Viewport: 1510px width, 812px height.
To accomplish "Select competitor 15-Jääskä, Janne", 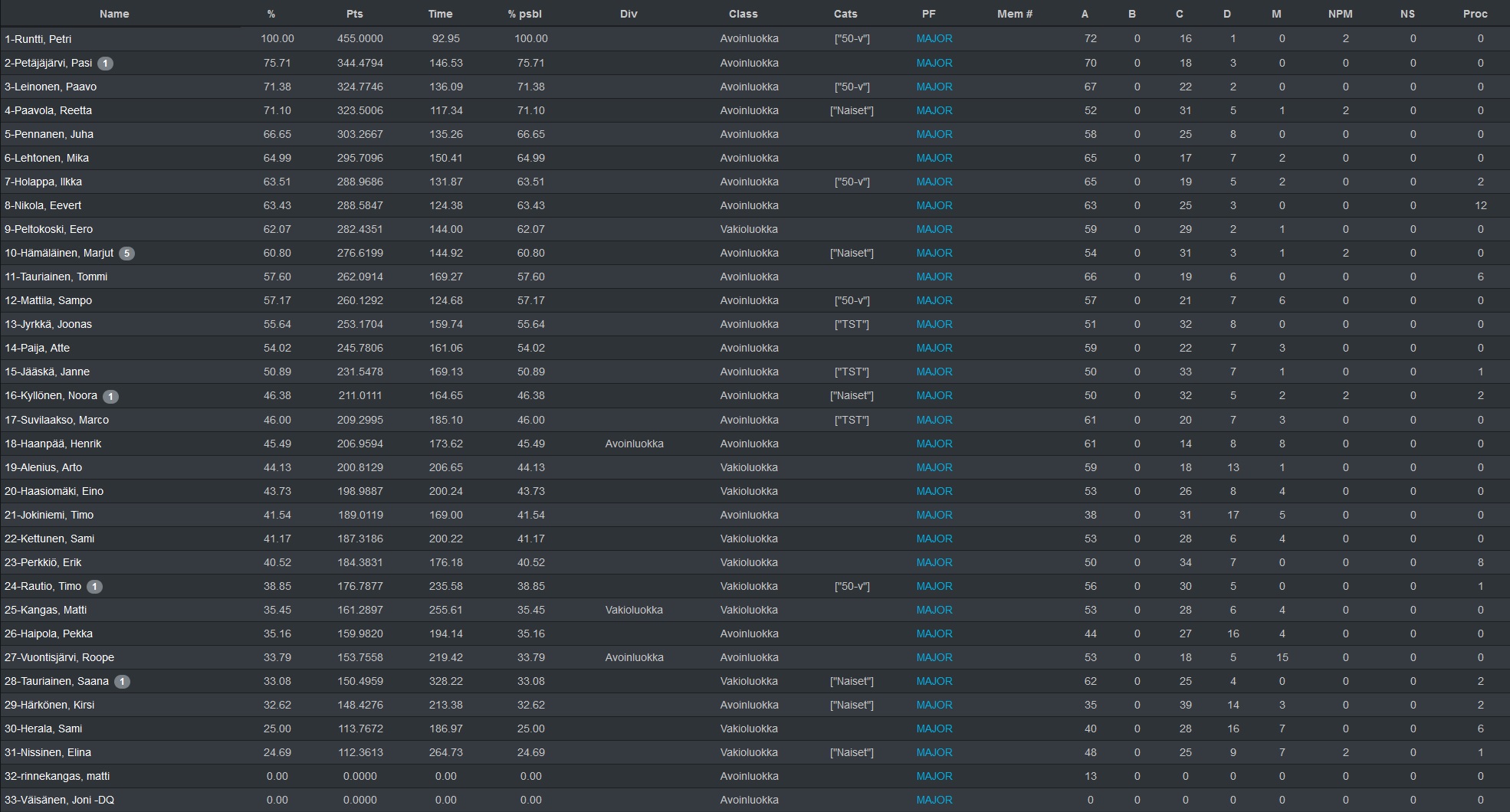I will coord(47,372).
